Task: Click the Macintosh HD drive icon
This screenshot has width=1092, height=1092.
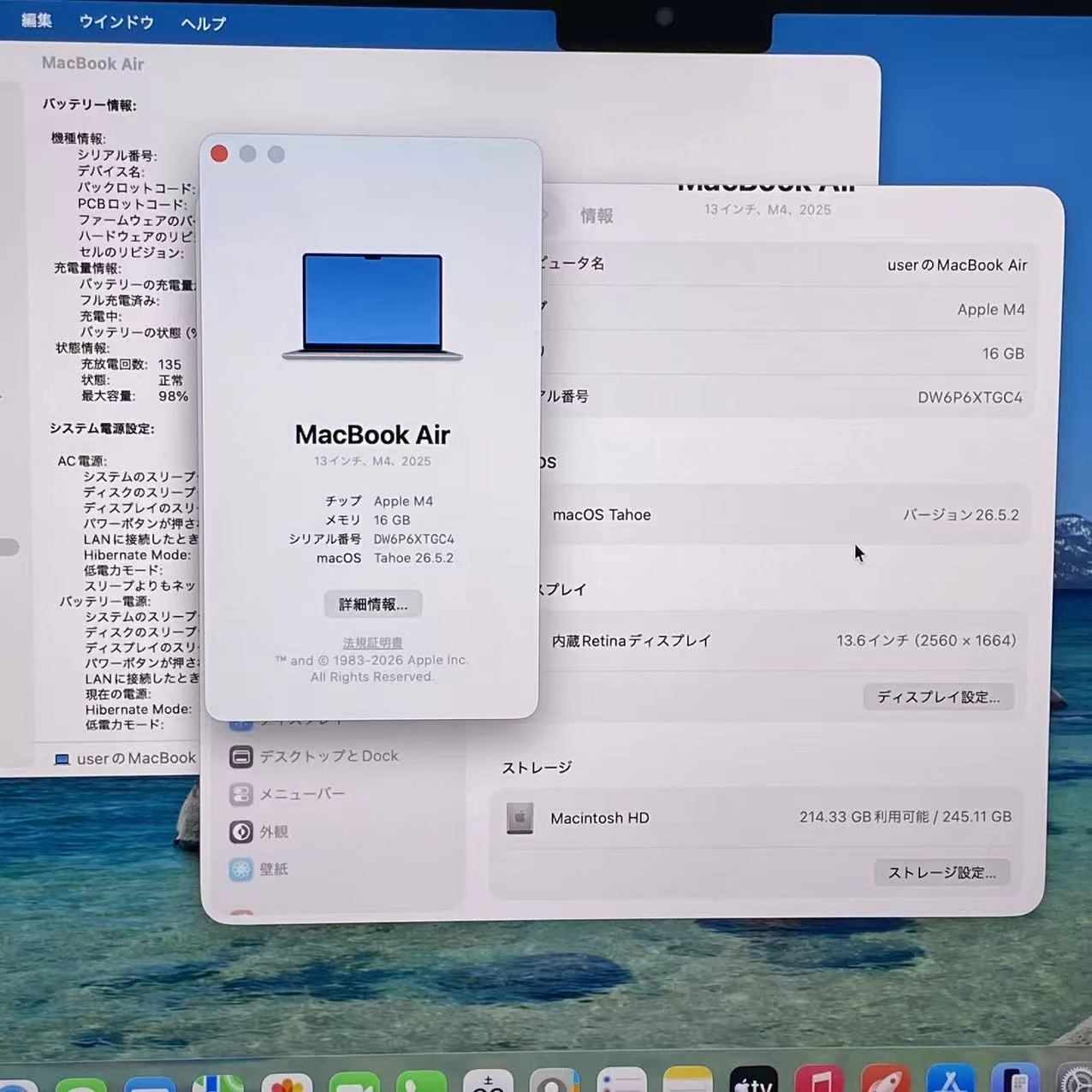Action: point(519,818)
